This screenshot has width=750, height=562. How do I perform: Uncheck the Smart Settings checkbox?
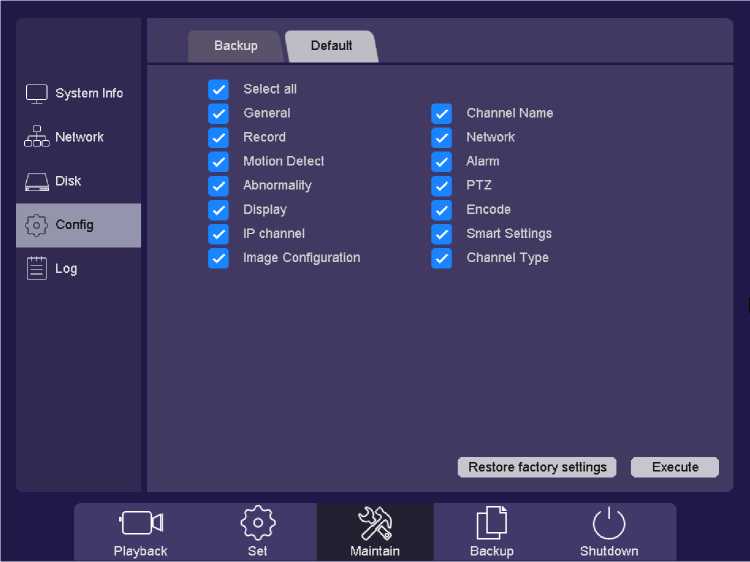[x=442, y=233]
